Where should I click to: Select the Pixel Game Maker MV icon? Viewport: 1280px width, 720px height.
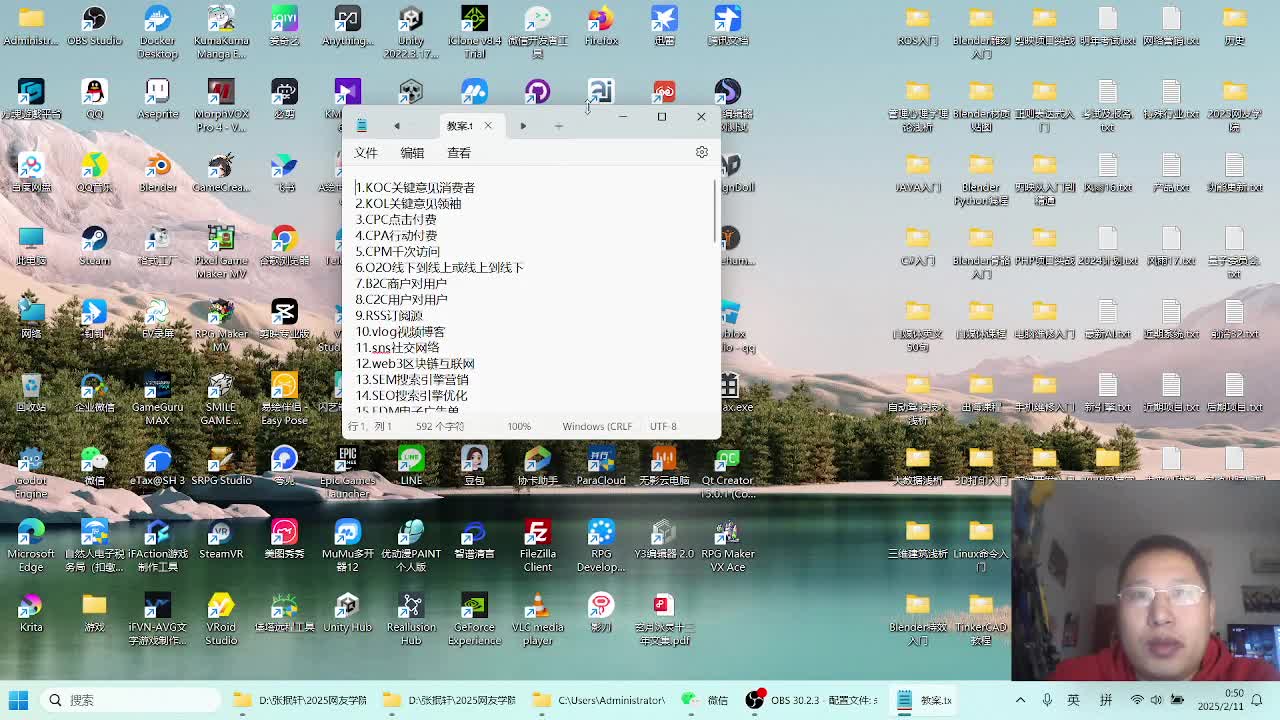221,252
